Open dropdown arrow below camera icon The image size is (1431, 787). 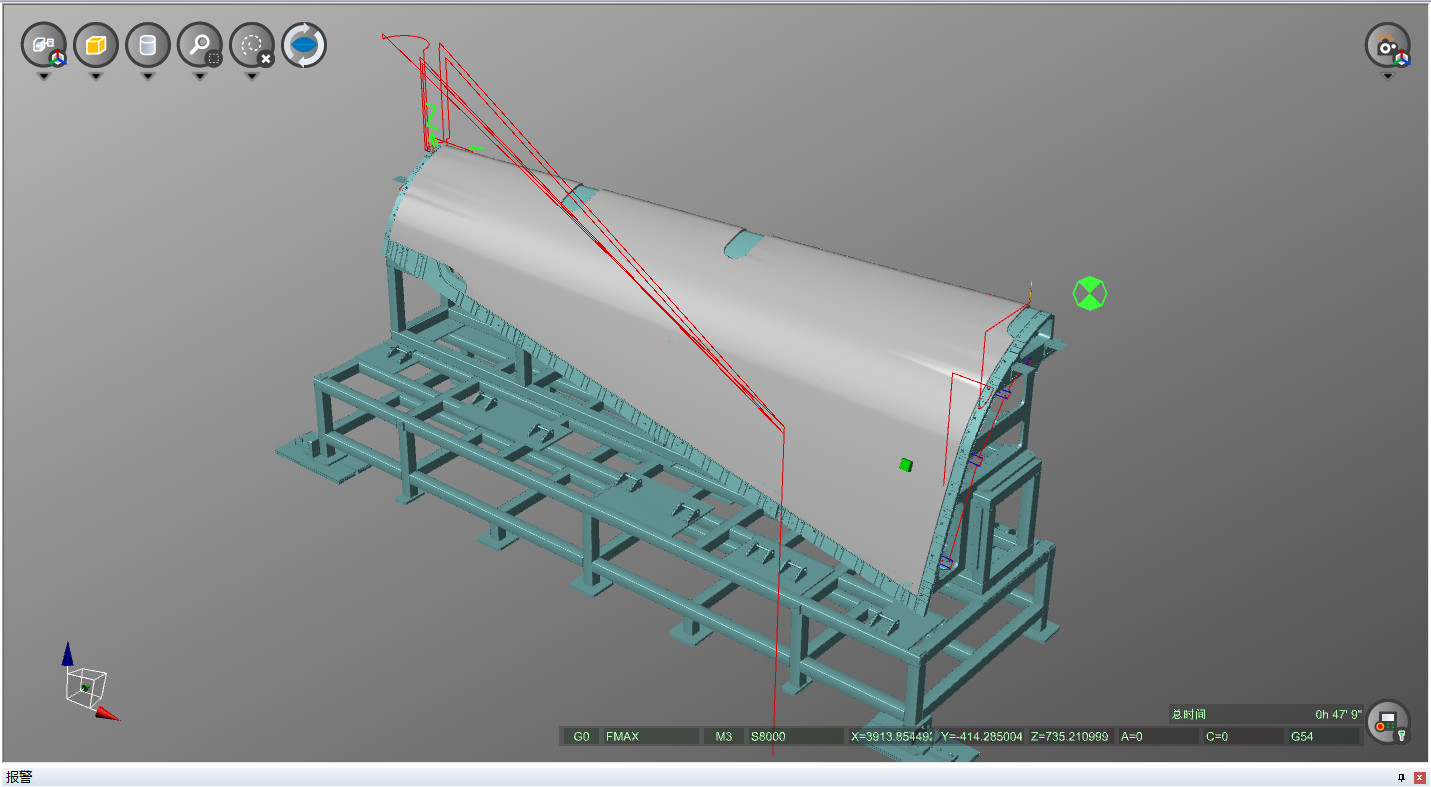(1388, 76)
